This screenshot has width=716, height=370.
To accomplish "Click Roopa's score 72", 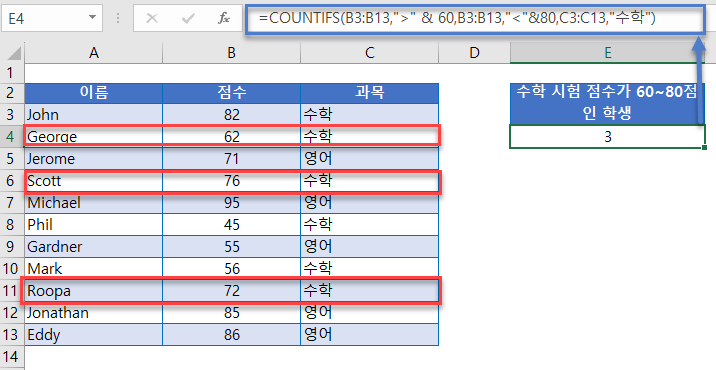I will [x=232, y=291].
